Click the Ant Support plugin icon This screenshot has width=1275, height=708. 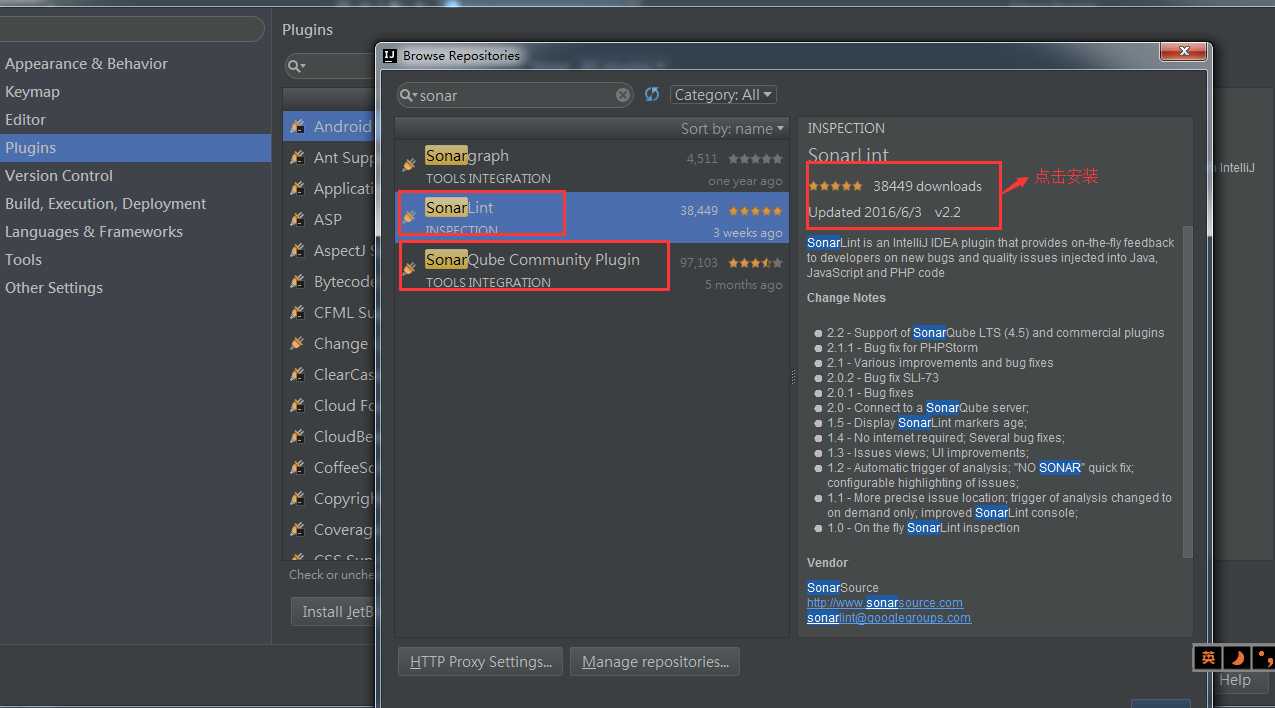click(x=297, y=157)
